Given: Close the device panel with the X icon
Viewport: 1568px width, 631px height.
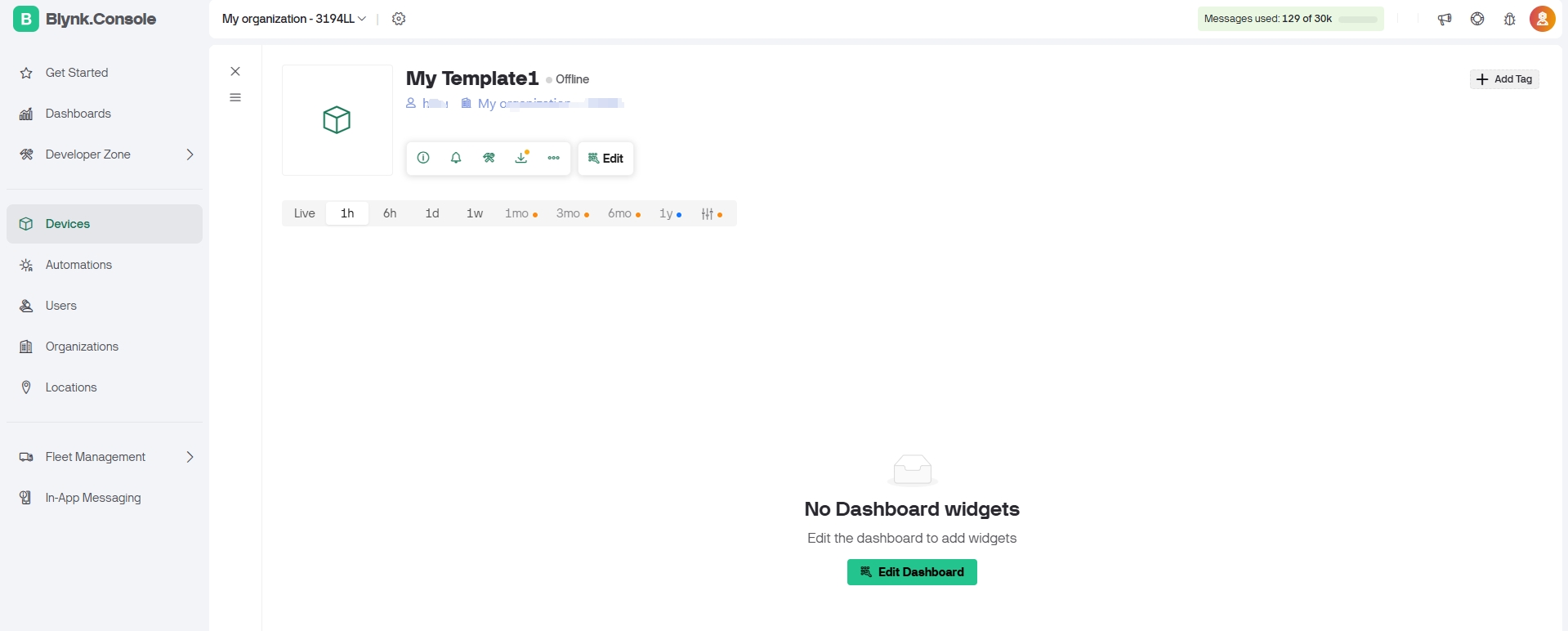Looking at the screenshot, I should tap(235, 71).
